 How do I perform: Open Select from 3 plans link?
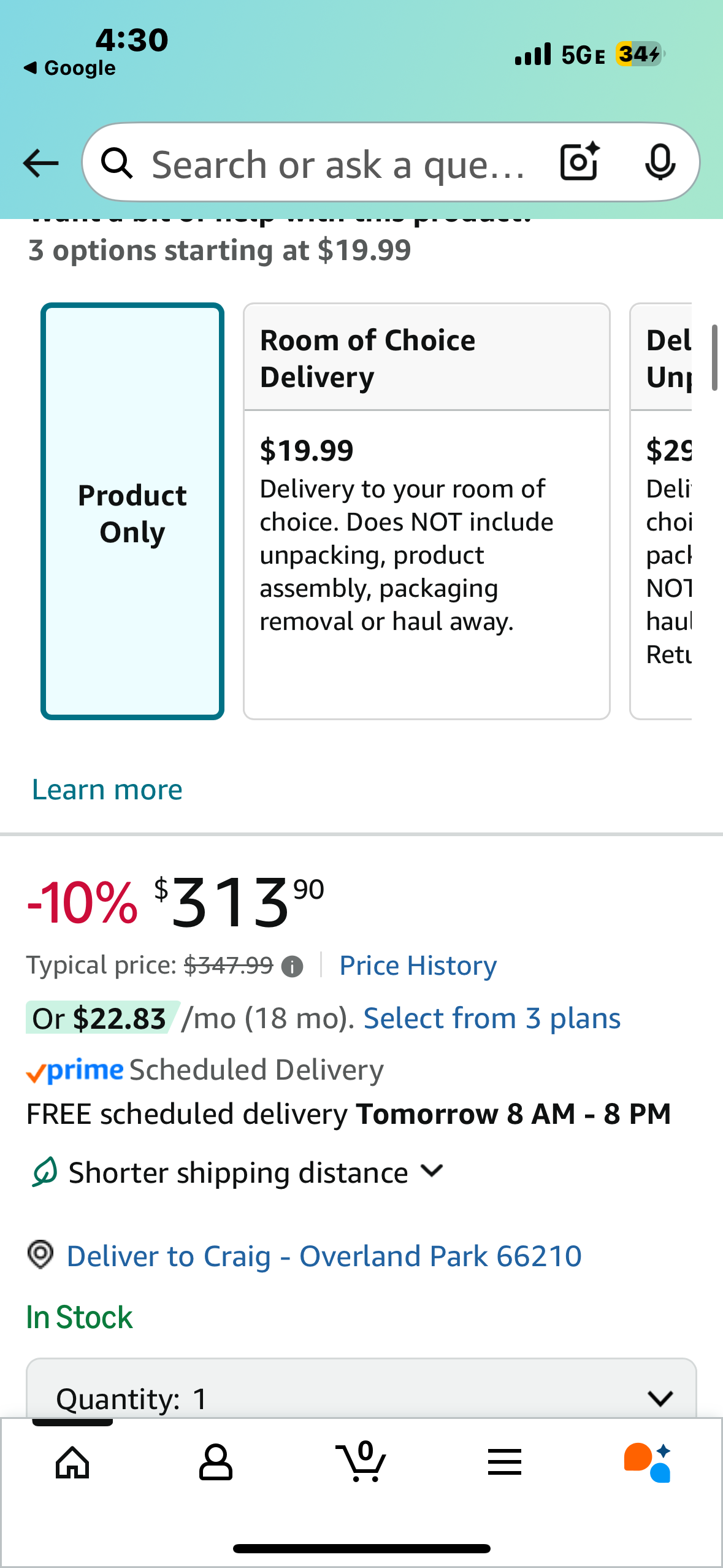492,1019
